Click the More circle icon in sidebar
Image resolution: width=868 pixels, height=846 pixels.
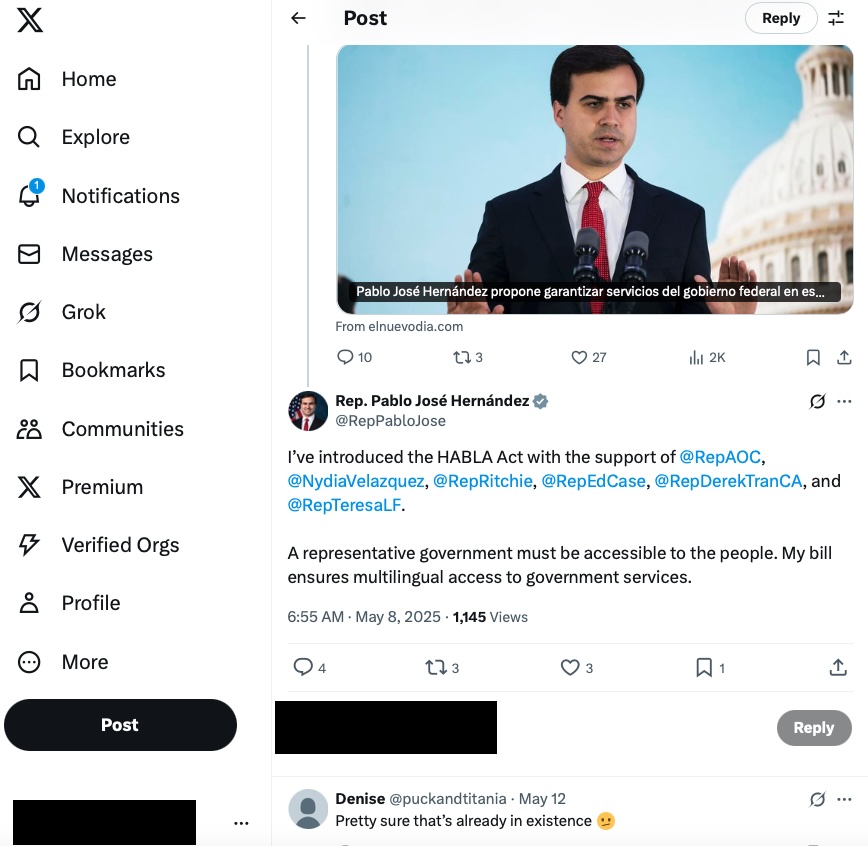[x=29, y=662]
